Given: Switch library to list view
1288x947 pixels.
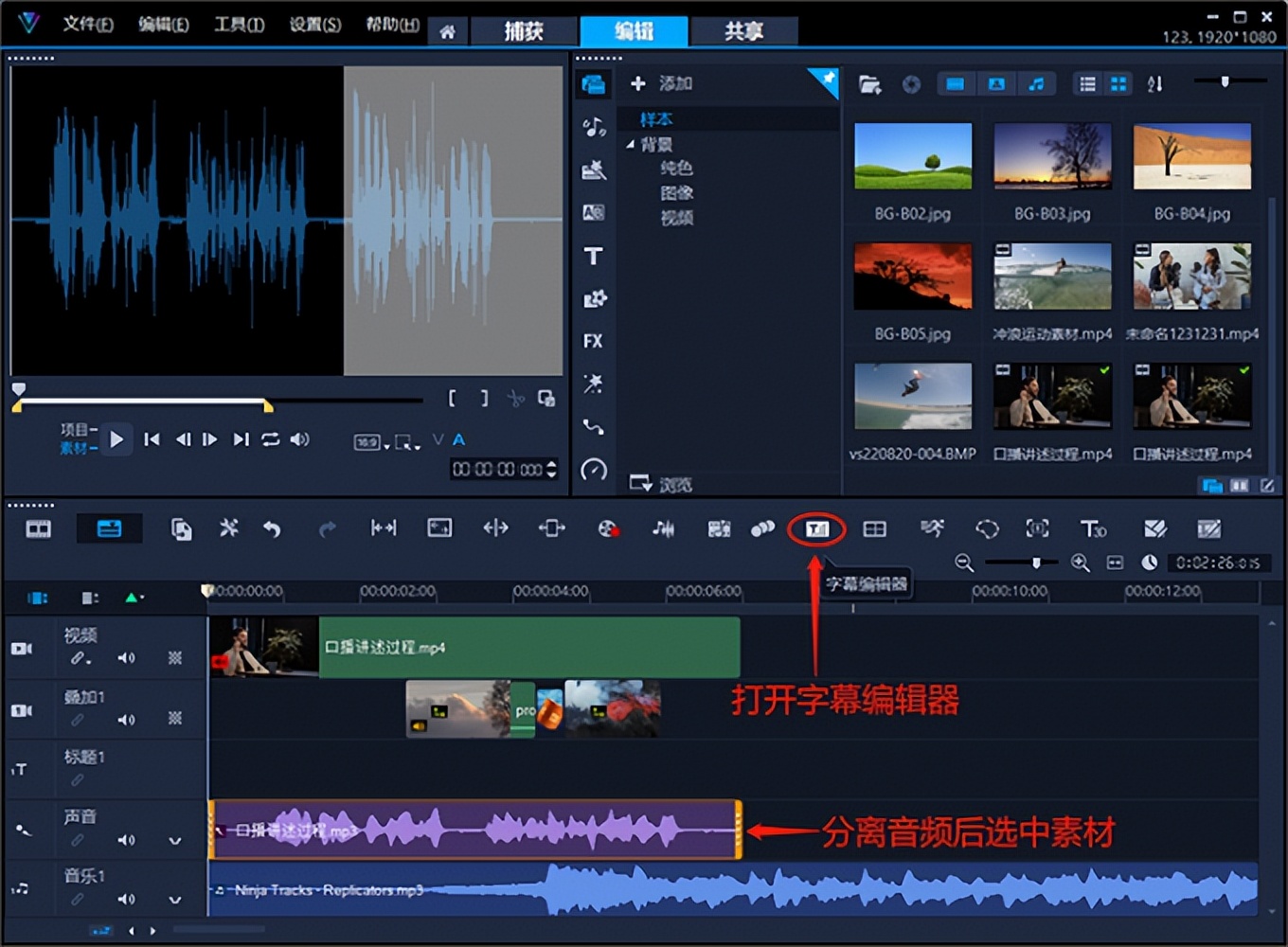Looking at the screenshot, I should [1087, 83].
